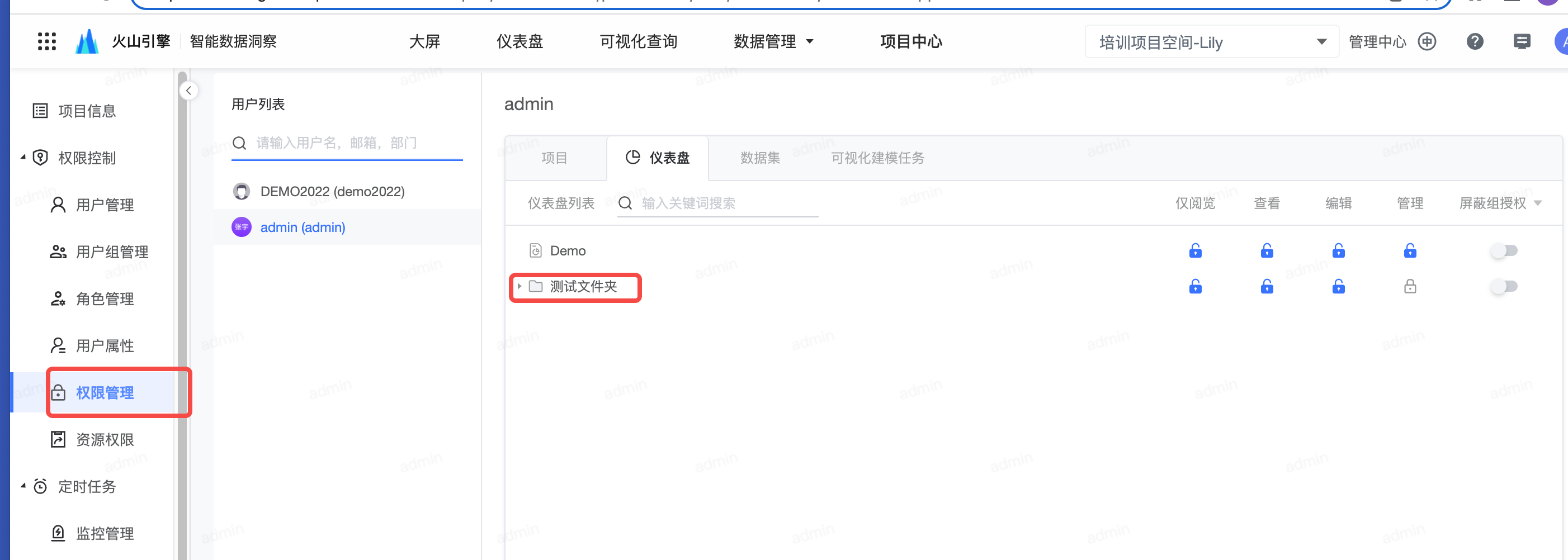This screenshot has height=560, width=1568.
Task: Switch to the 可视化建模任务 tab
Action: [x=877, y=158]
